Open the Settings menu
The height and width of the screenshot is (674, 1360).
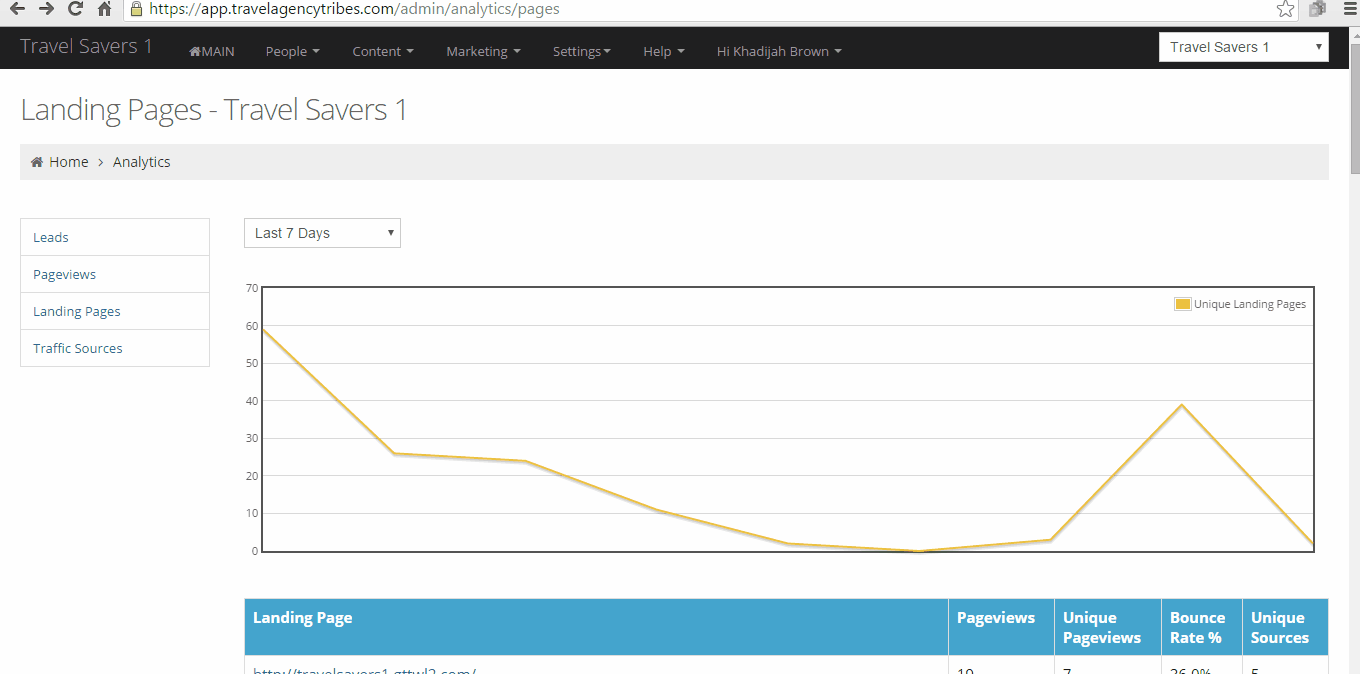pos(581,52)
